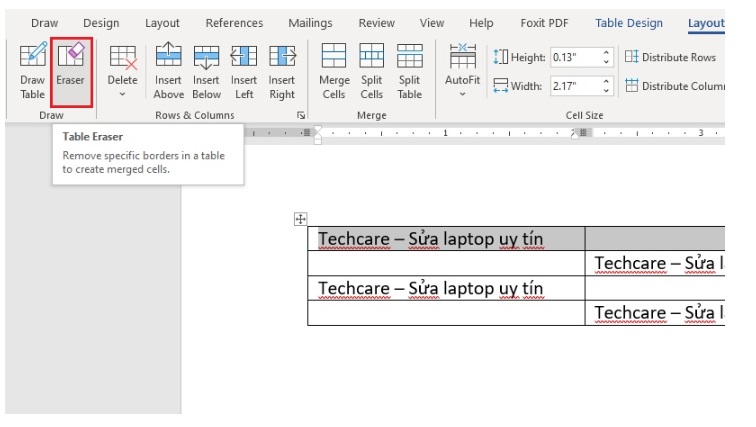Expand the AutoFit options dropdown
Screen dimensions: 756x427
point(462,70)
